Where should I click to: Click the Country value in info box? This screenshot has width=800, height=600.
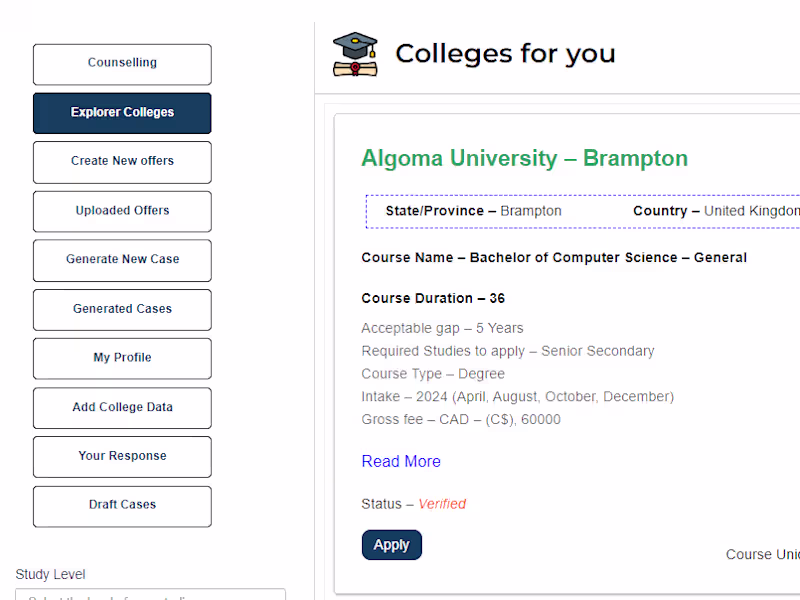pyautogui.click(x=750, y=211)
